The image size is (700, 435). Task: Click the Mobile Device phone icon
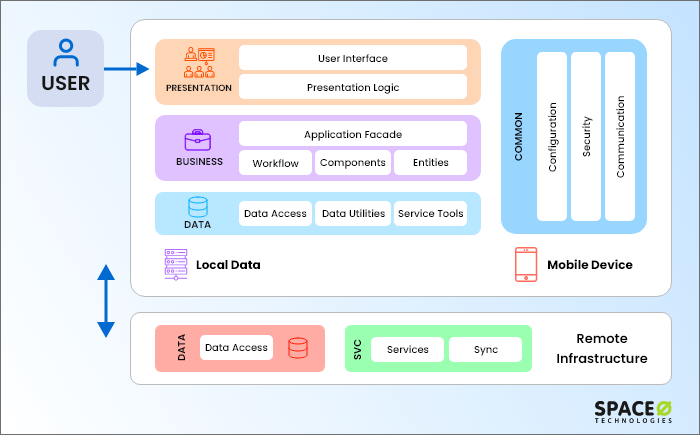coord(526,264)
